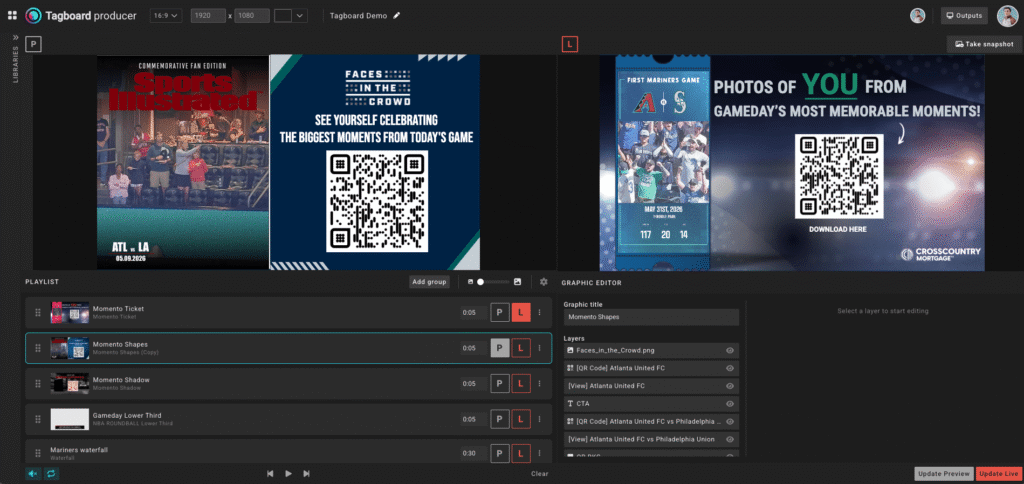Hide [QR Code] Atlanta United FC layer
Viewport: 1024px width, 484px height.
coord(730,368)
